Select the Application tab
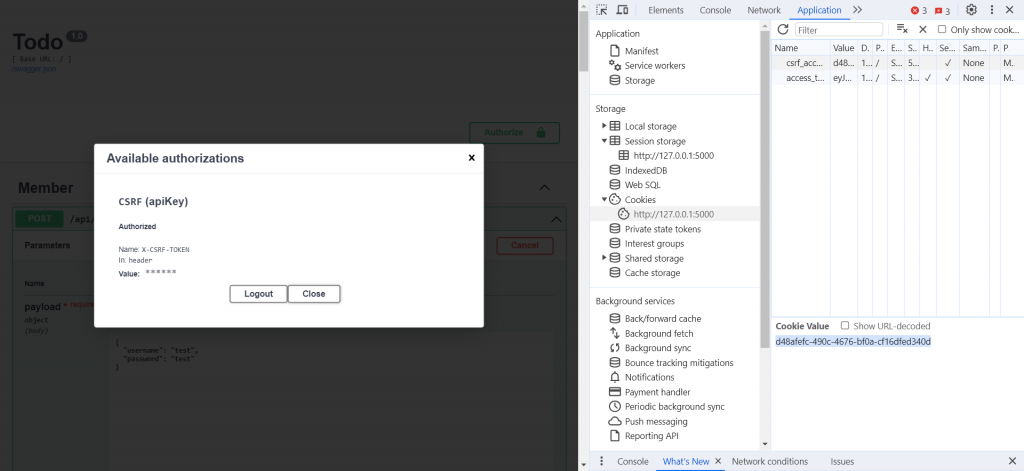The image size is (1024, 471). coord(819,10)
